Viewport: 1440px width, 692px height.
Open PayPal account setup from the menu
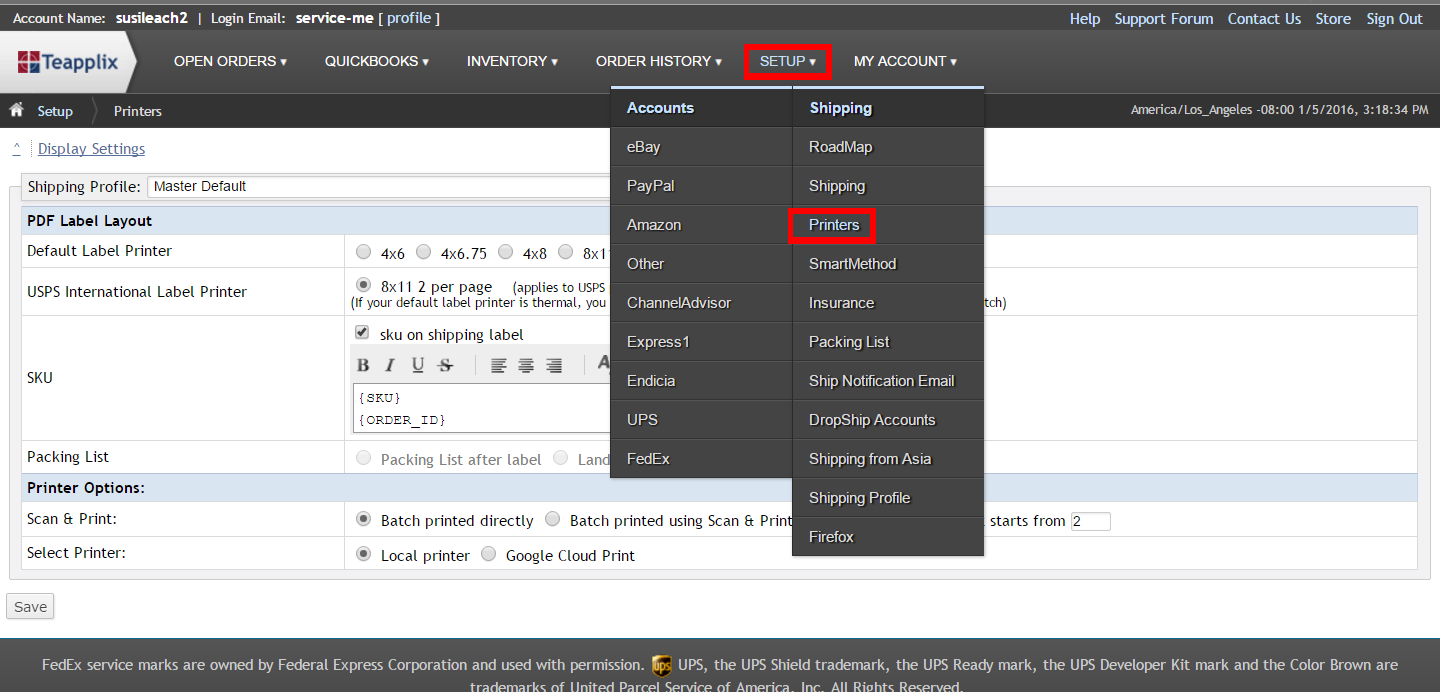(x=701, y=186)
